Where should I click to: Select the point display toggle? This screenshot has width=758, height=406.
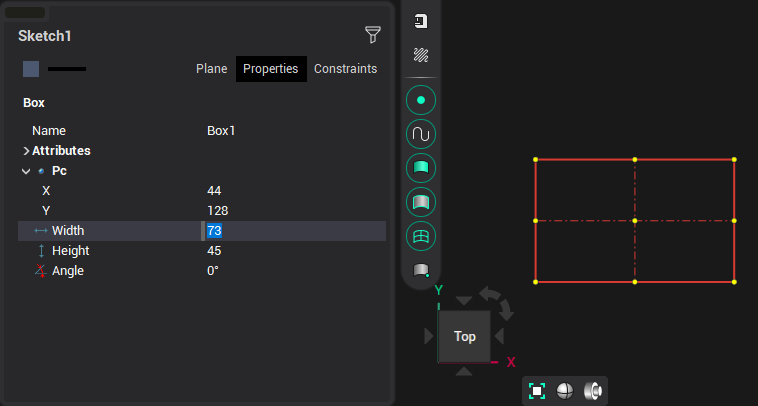[x=421, y=101]
